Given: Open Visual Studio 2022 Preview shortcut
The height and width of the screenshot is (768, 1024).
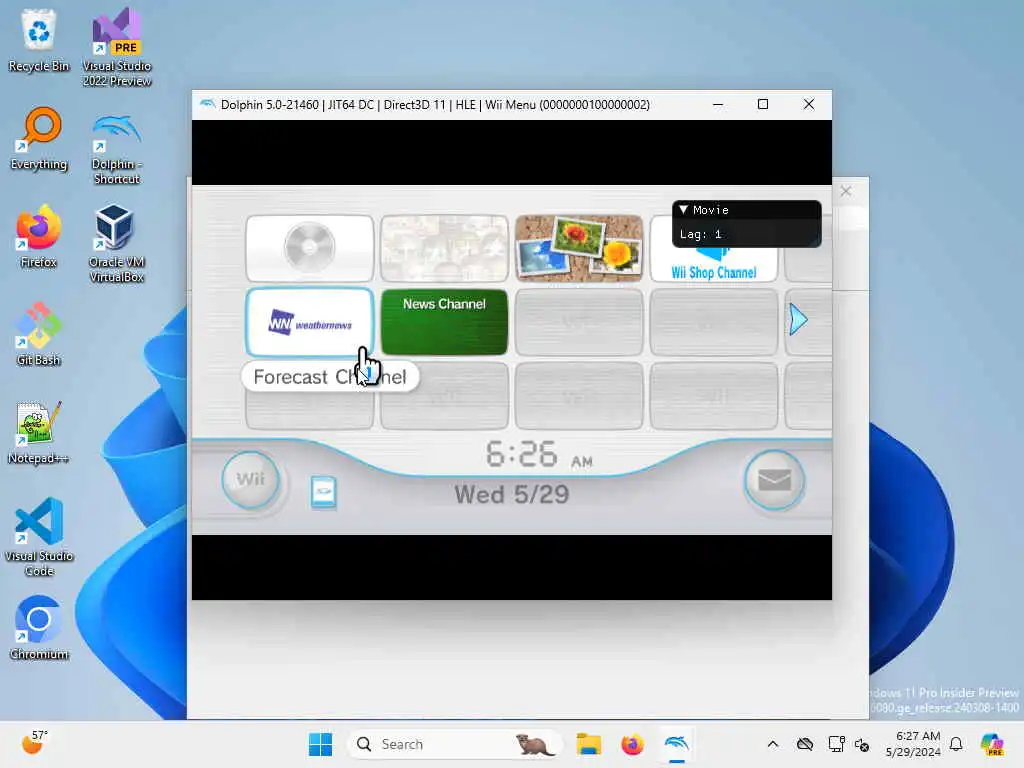Looking at the screenshot, I should click(117, 47).
